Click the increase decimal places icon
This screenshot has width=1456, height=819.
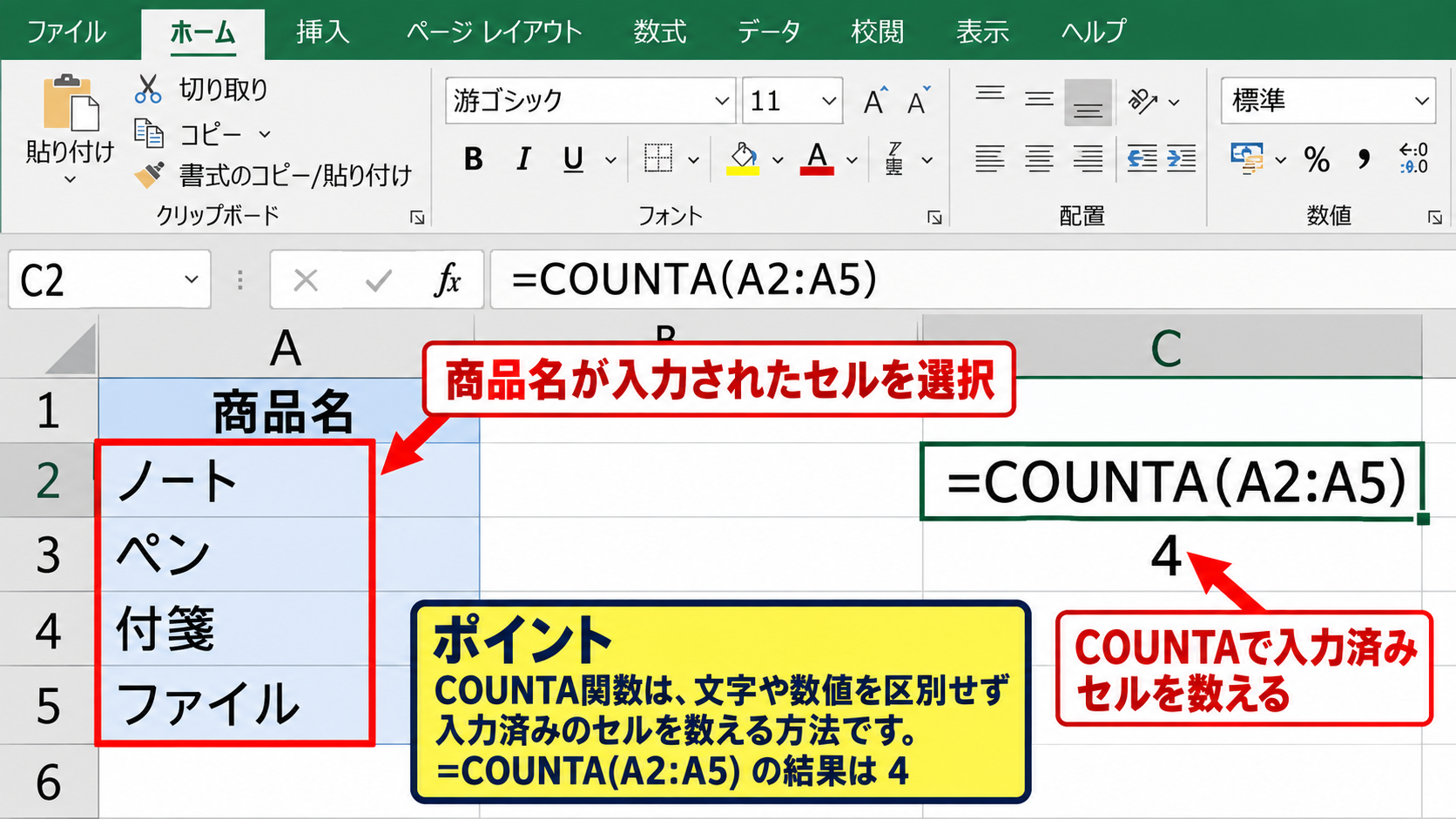click(x=1413, y=159)
